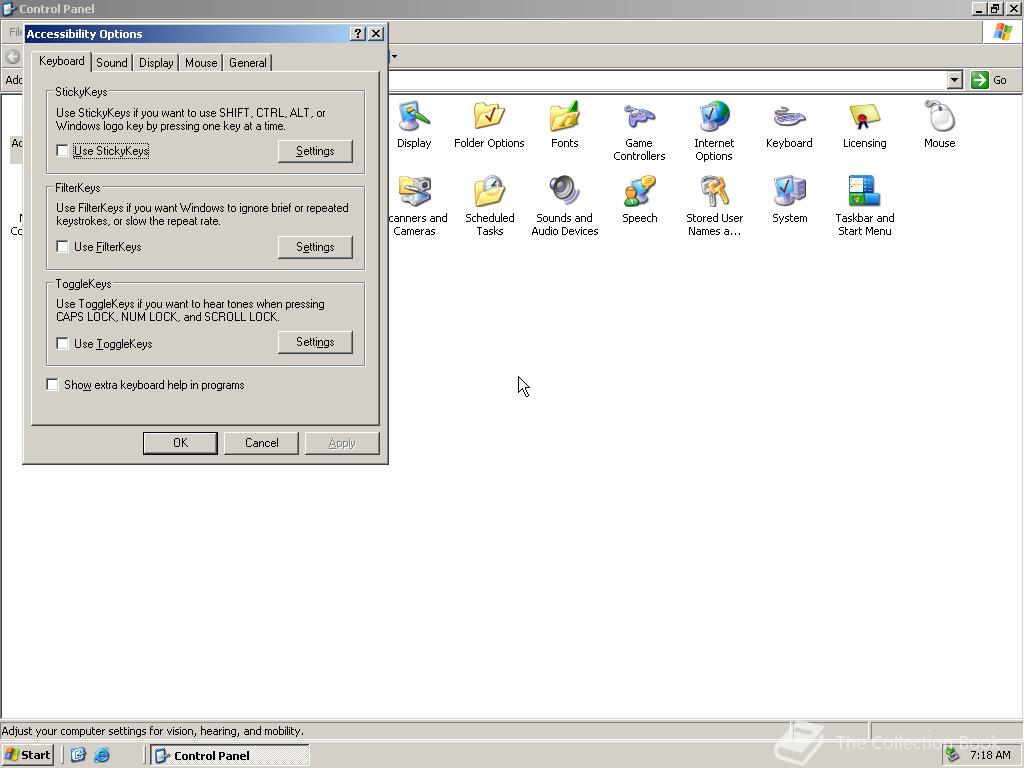Open Stored User Names and Passwords icon
This screenshot has height=768, width=1024.
[x=714, y=206]
